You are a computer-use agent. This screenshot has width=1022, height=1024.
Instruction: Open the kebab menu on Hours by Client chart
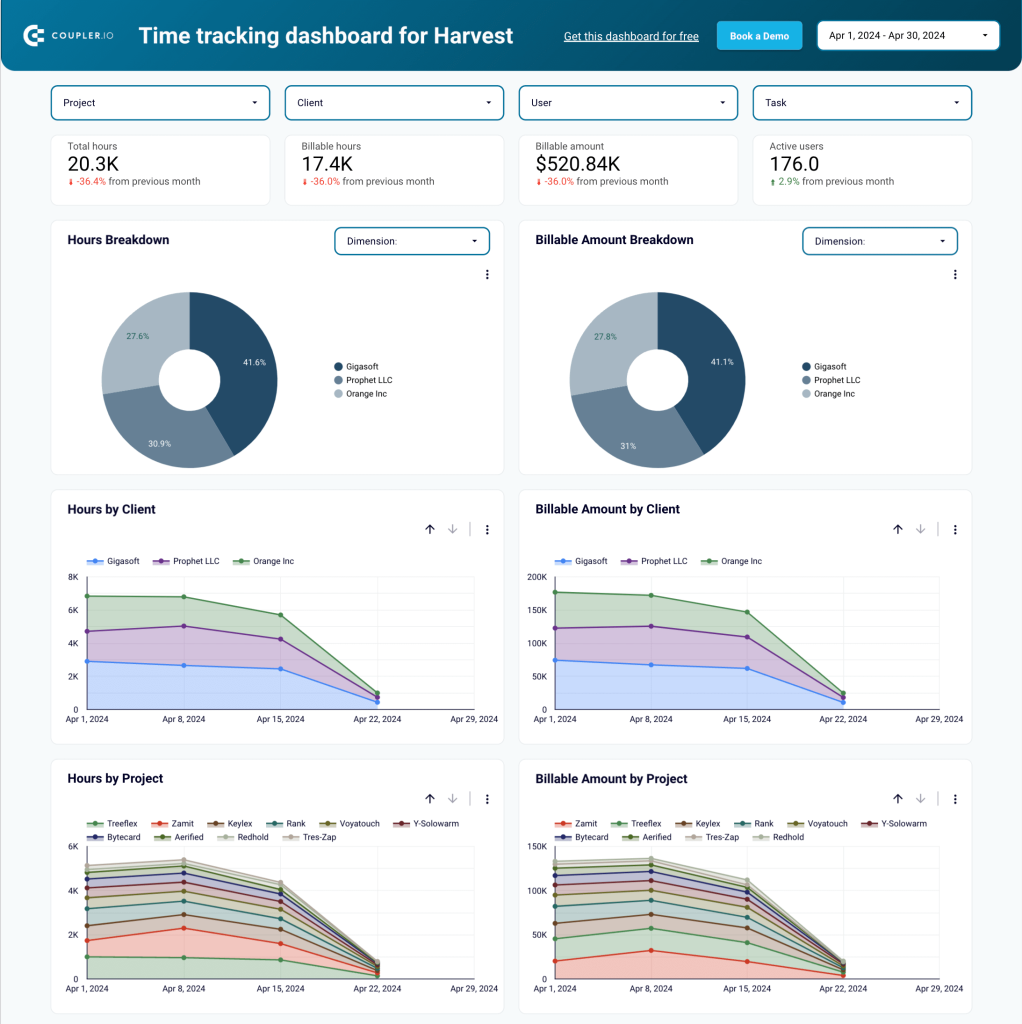tap(487, 529)
